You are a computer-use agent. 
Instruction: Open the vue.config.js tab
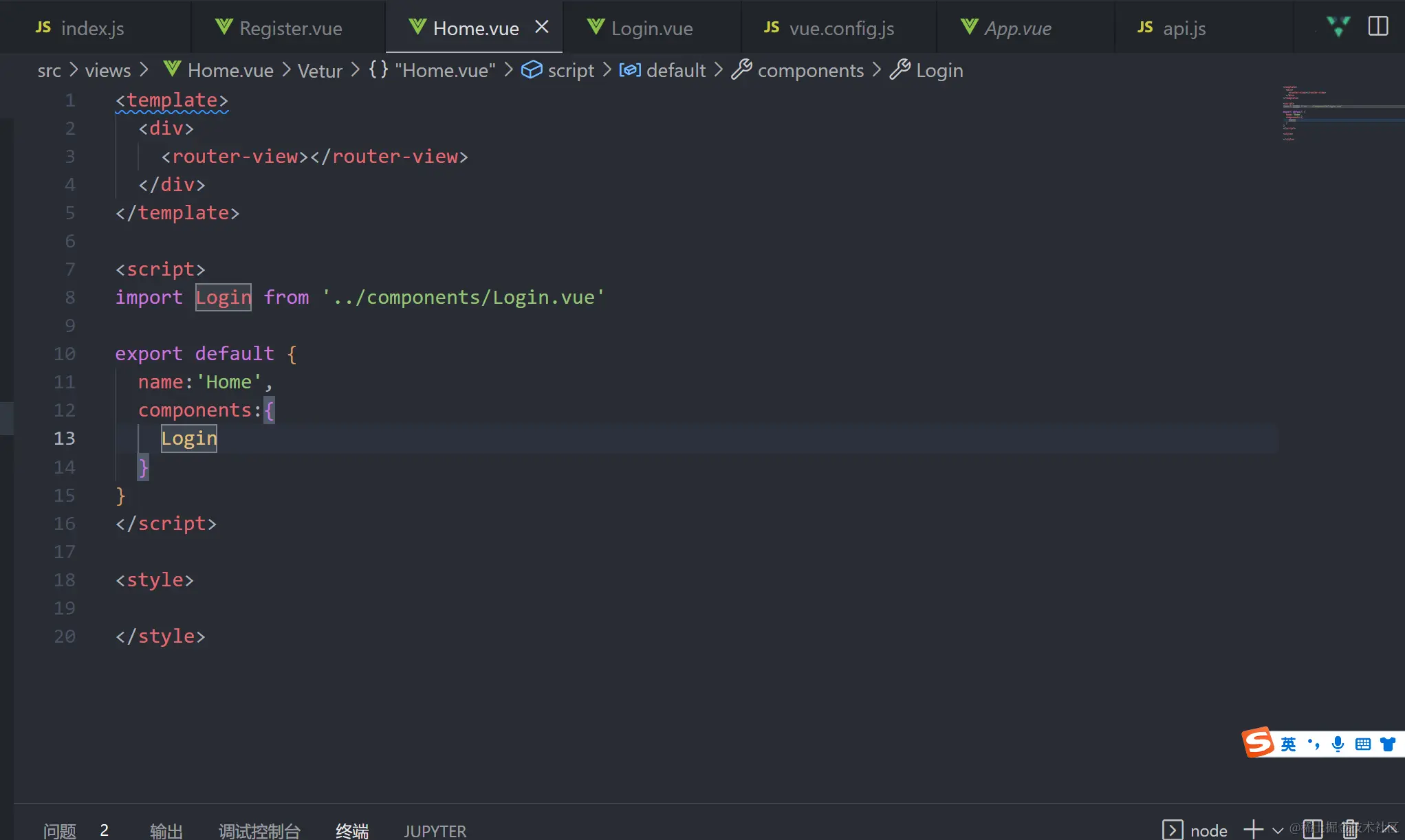pyautogui.click(x=840, y=28)
